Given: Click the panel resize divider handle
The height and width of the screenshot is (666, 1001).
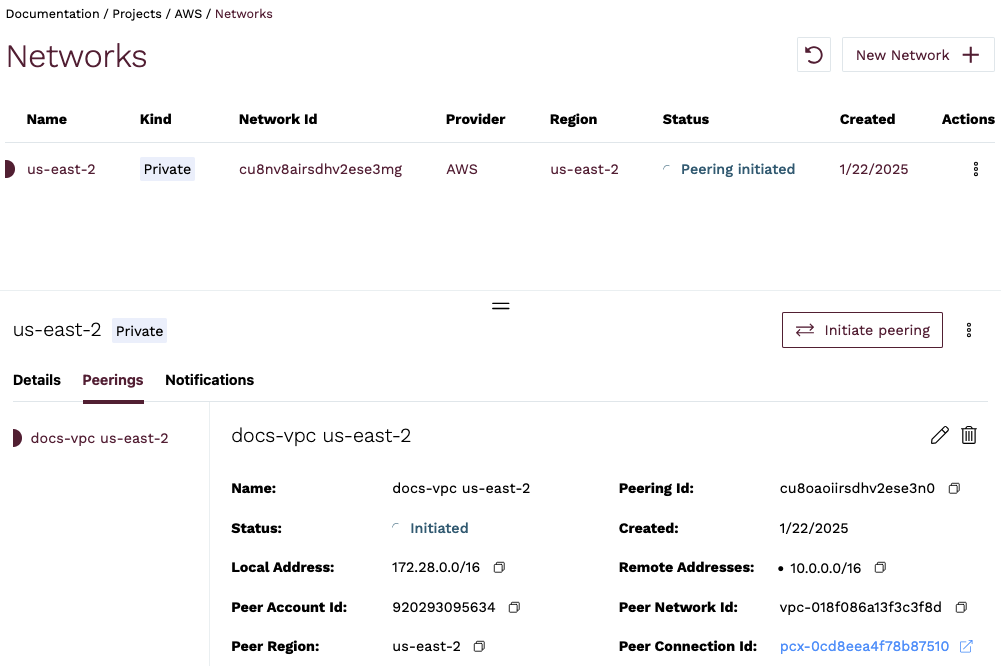Looking at the screenshot, I should point(501,305).
